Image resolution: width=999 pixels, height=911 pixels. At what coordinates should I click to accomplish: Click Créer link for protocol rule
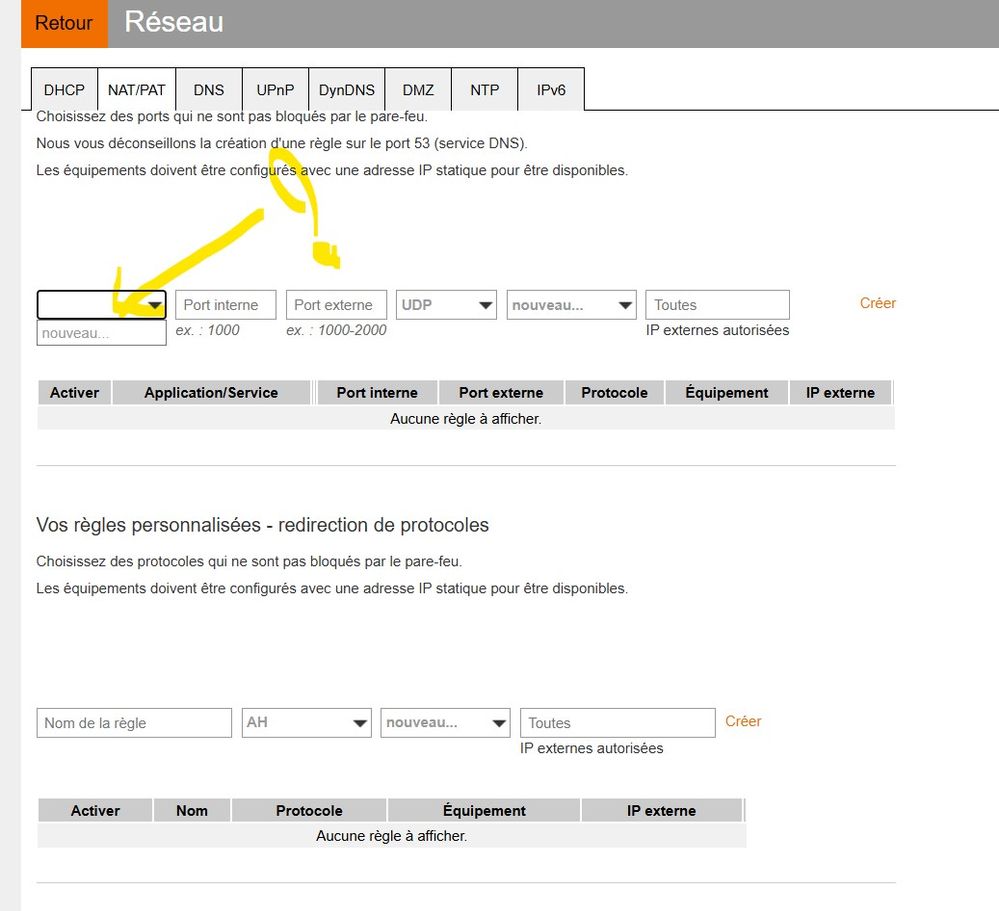743,721
